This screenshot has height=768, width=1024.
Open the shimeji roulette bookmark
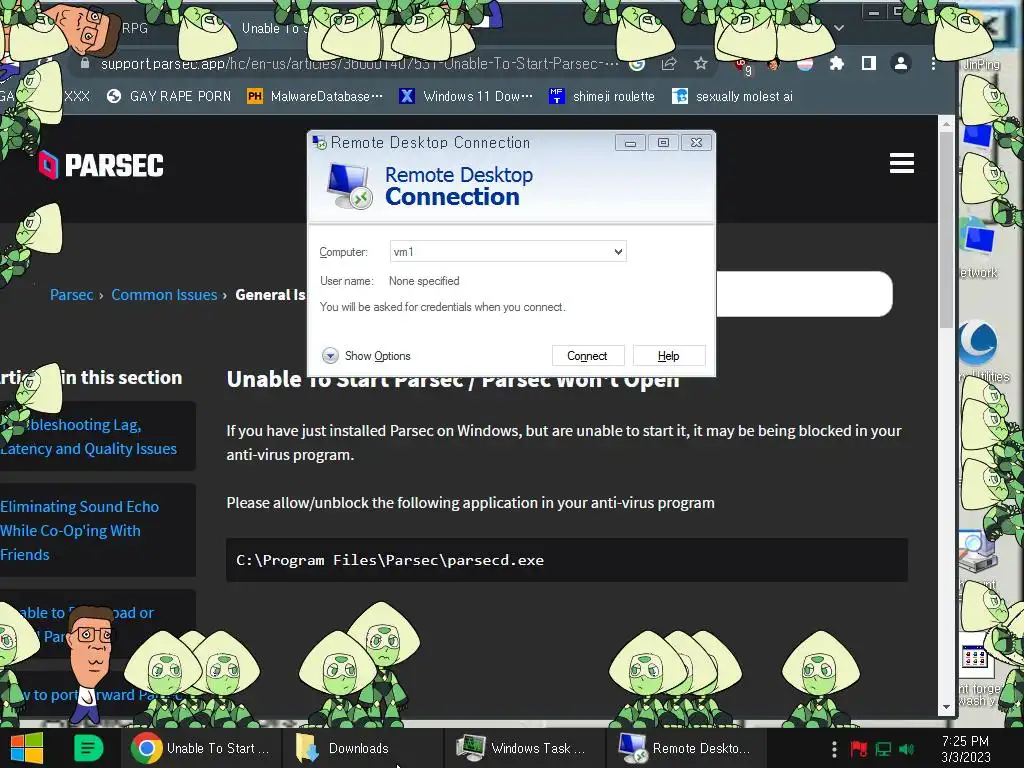click(x=601, y=96)
